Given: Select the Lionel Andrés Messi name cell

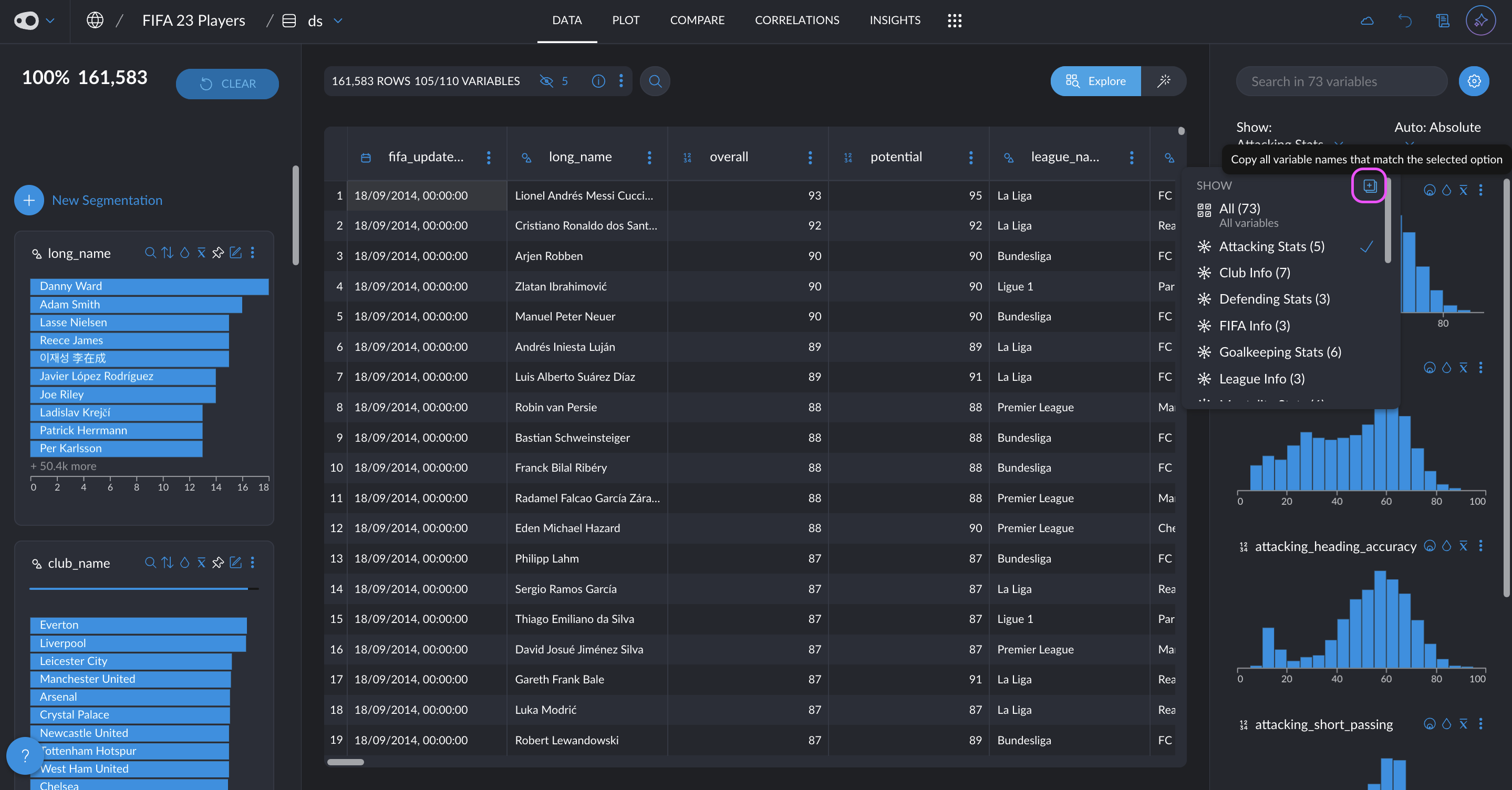Looking at the screenshot, I should click(586, 195).
